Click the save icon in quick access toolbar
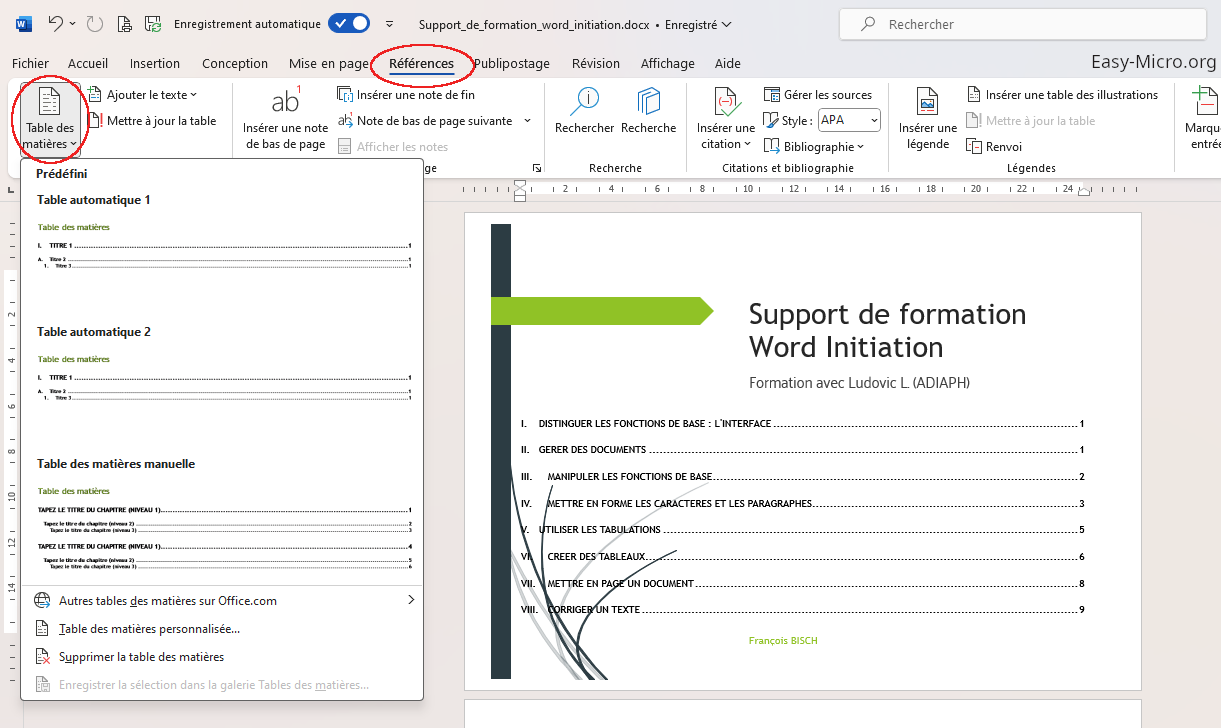Image resolution: width=1221 pixels, height=728 pixels. pyautogui.click(x=153, y=23)
